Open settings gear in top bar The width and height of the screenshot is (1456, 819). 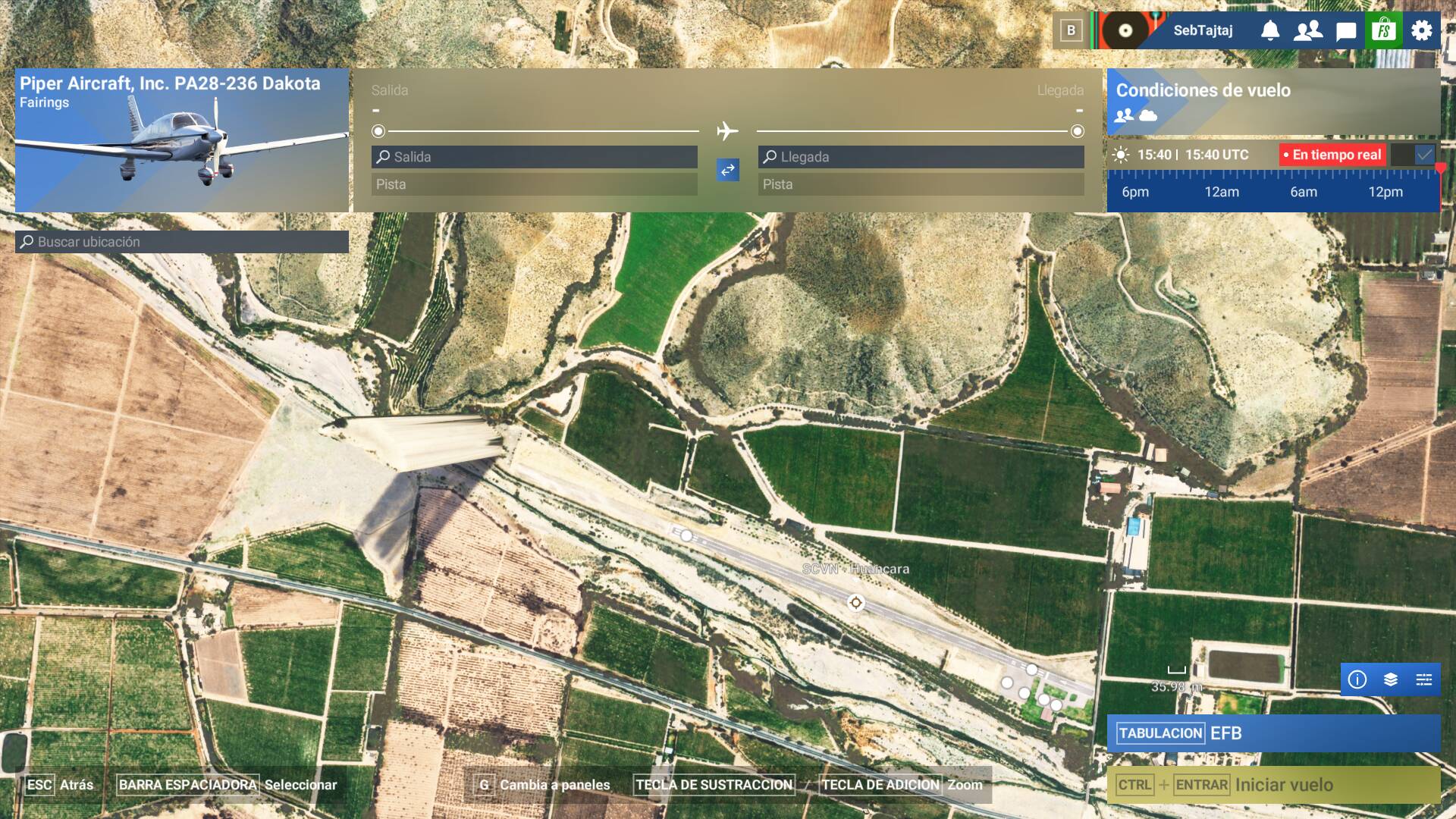click(x=1422, y=30)
